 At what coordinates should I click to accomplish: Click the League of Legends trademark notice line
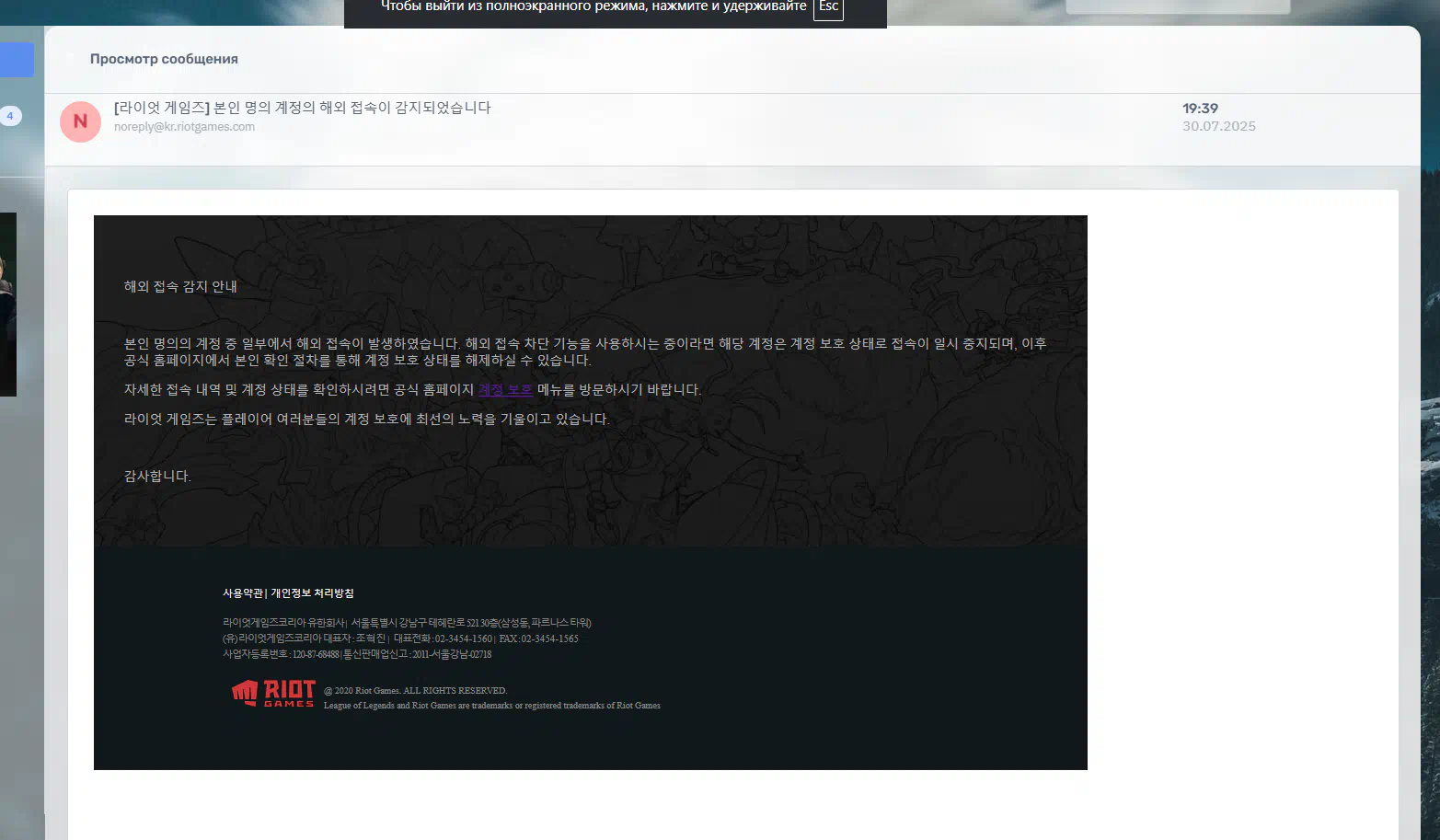pos(492,706)
